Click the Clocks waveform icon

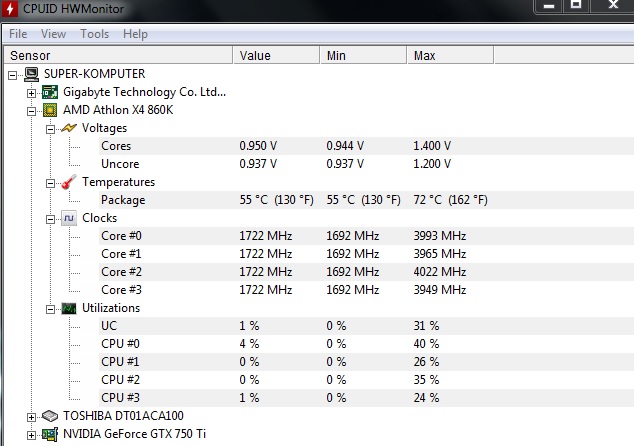69,218
